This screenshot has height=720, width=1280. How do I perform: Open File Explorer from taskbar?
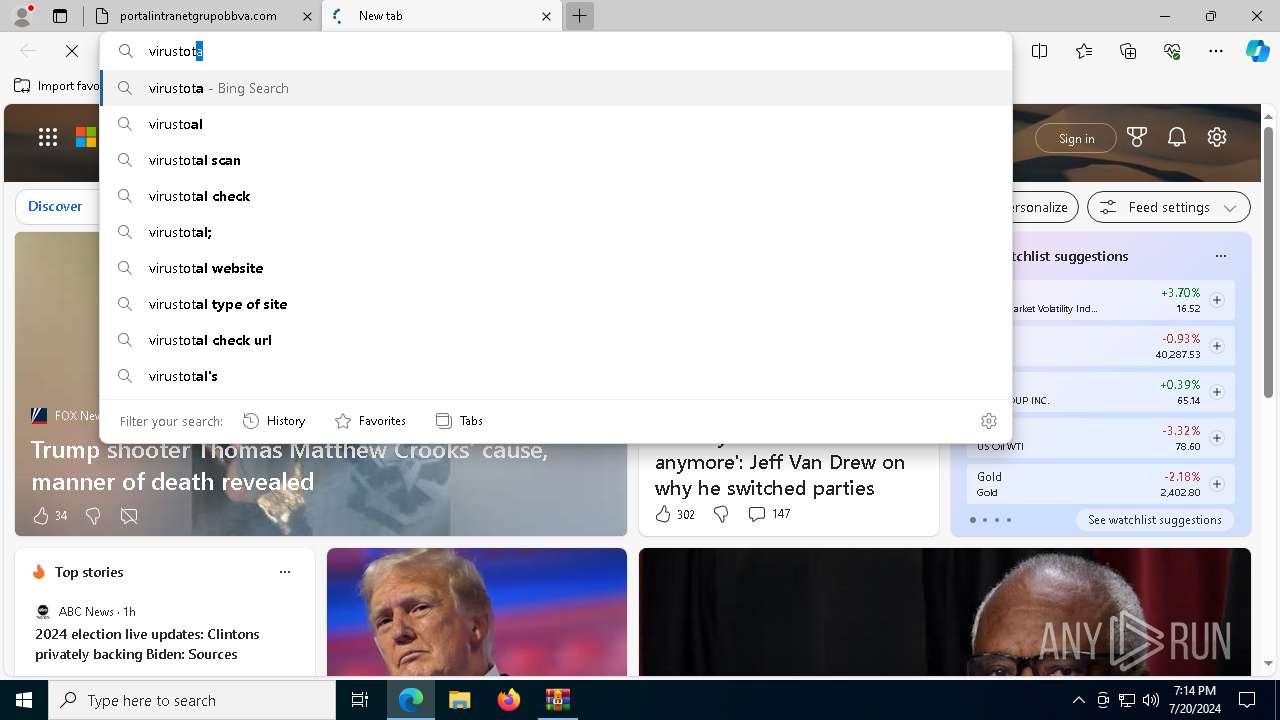459,700
